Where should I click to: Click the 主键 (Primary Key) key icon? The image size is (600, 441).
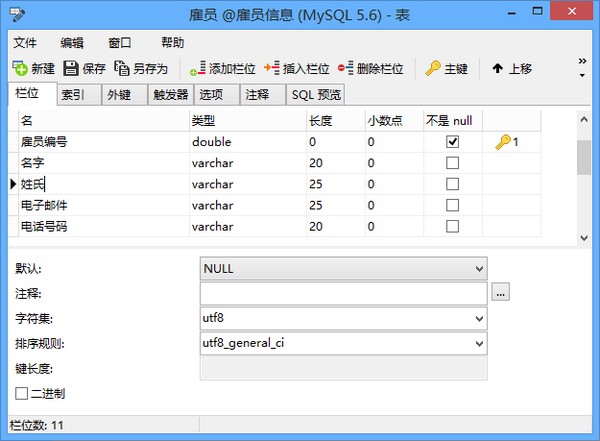point(433,69)
